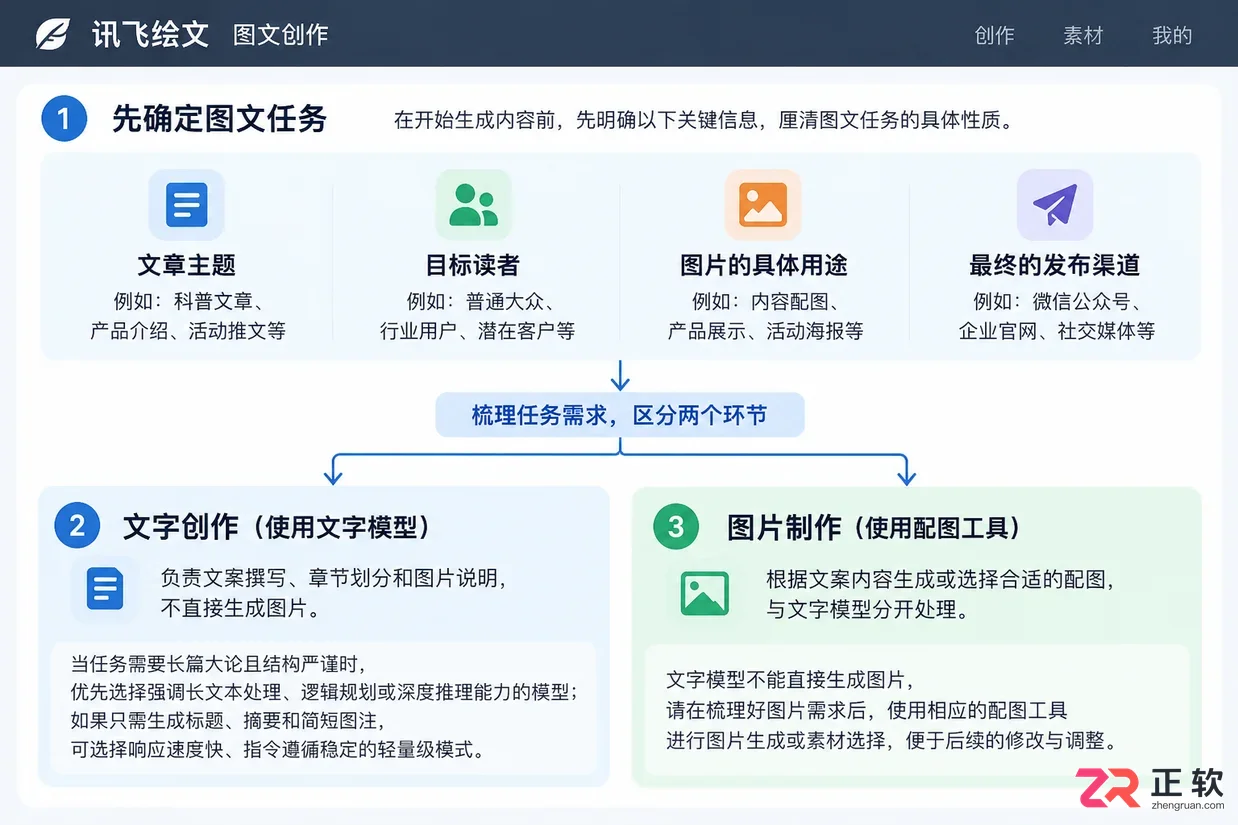The width and height of the screenshot is (1238, 825).
Task: Click the 先确定图文任务 heading
Action: (x=220, y=119)
